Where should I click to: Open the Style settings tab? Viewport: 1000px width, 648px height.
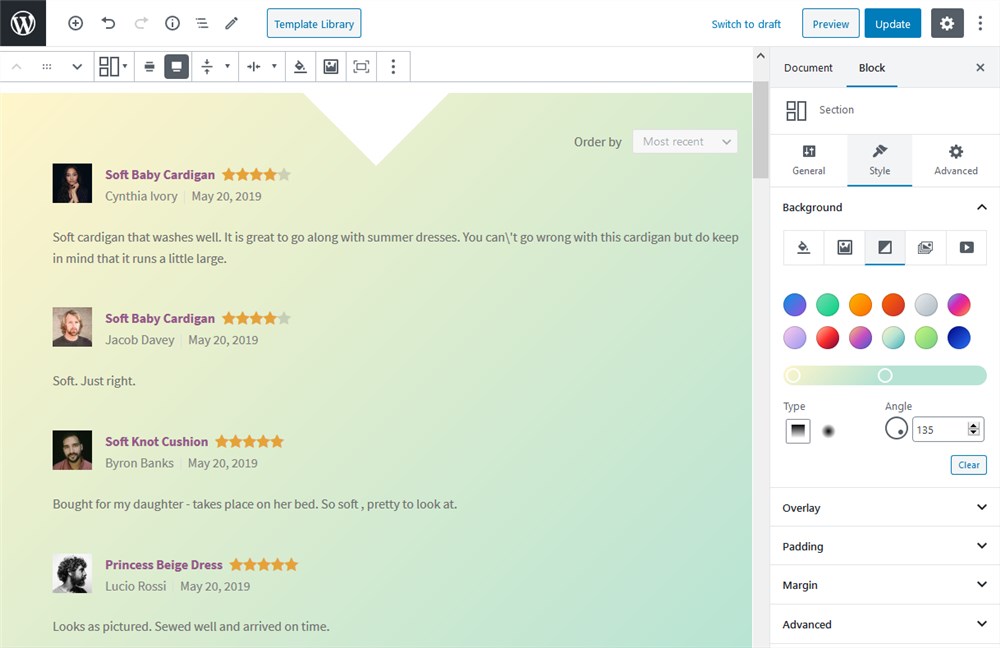point(879,160)
